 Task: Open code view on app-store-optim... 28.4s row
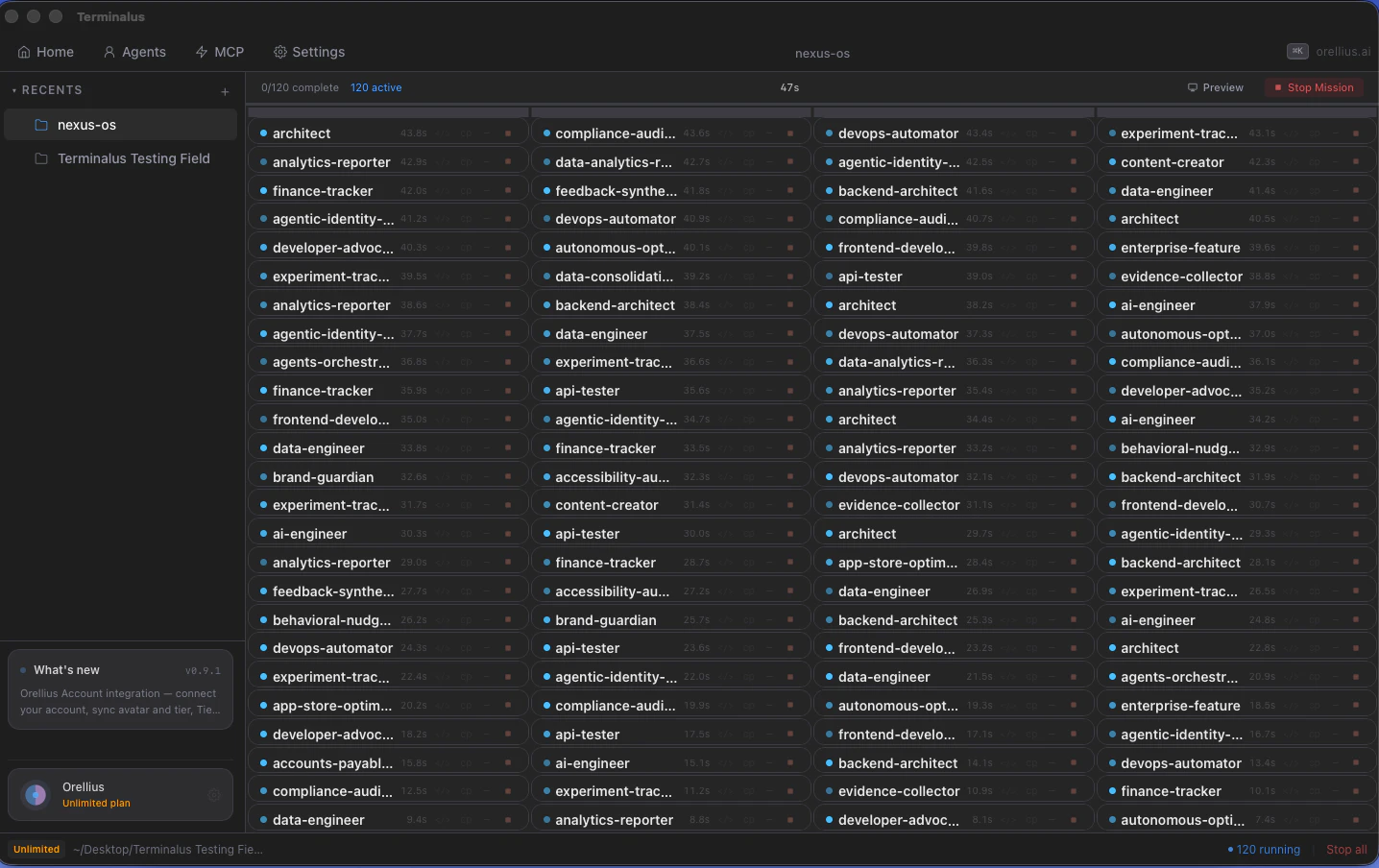[1007, 563]
